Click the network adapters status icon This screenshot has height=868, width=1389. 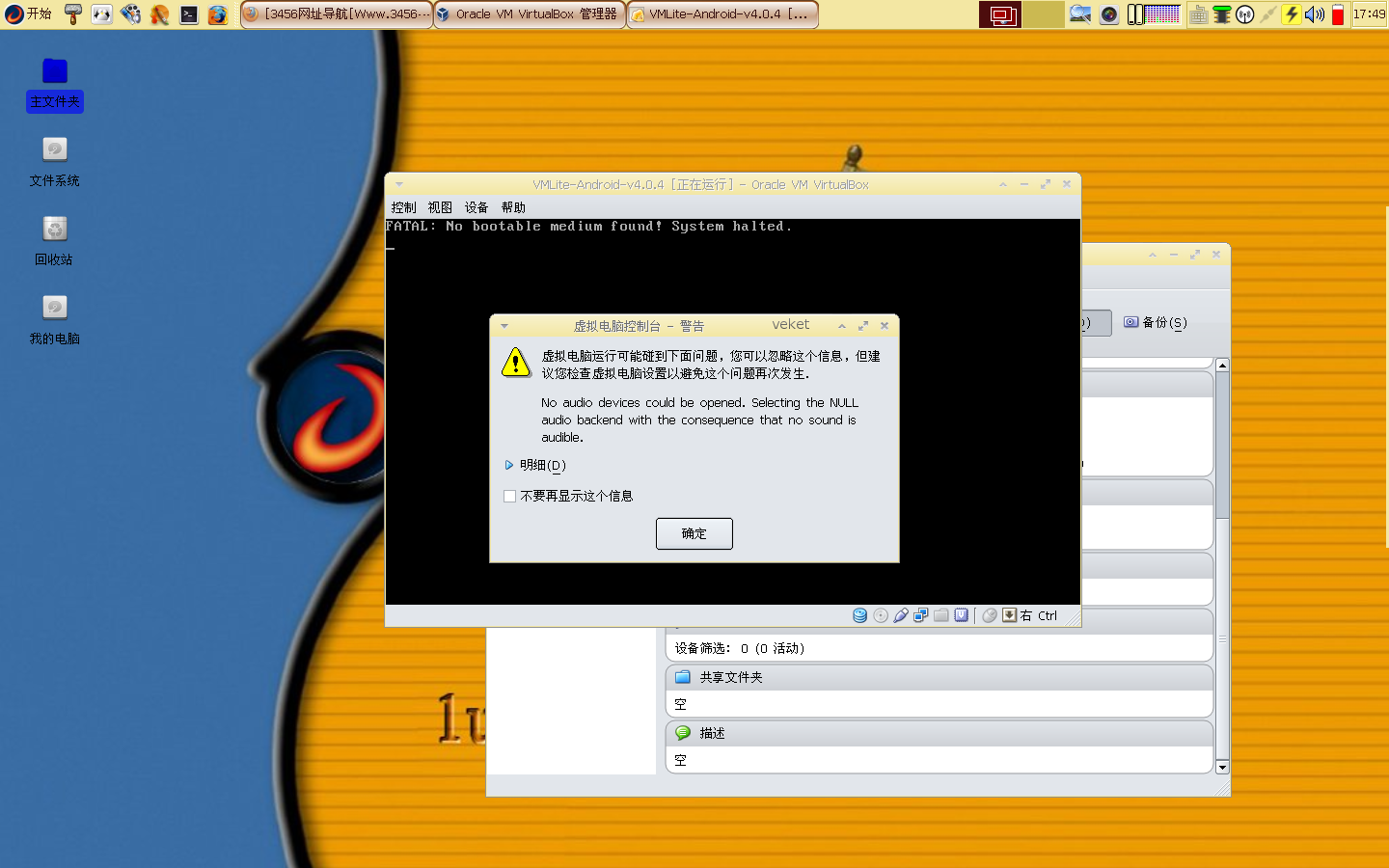click(x=921, y=615)
